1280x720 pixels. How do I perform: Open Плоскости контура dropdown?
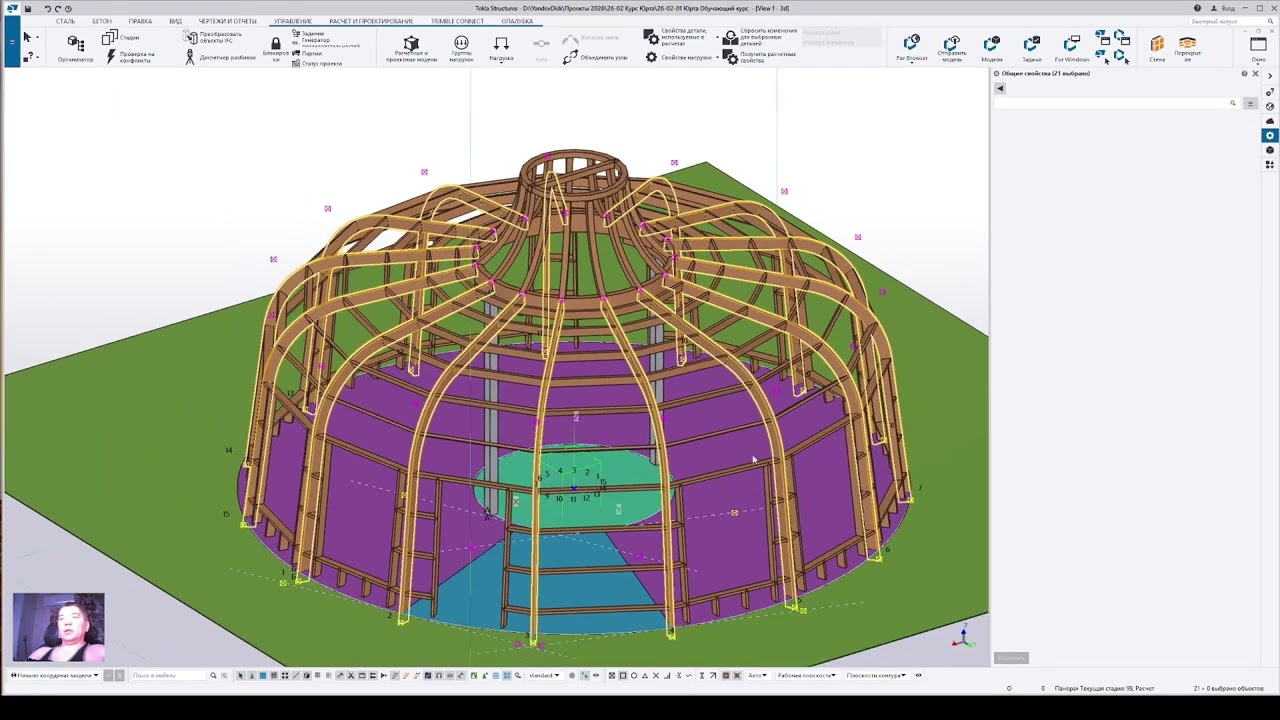(x=877, y=675)
